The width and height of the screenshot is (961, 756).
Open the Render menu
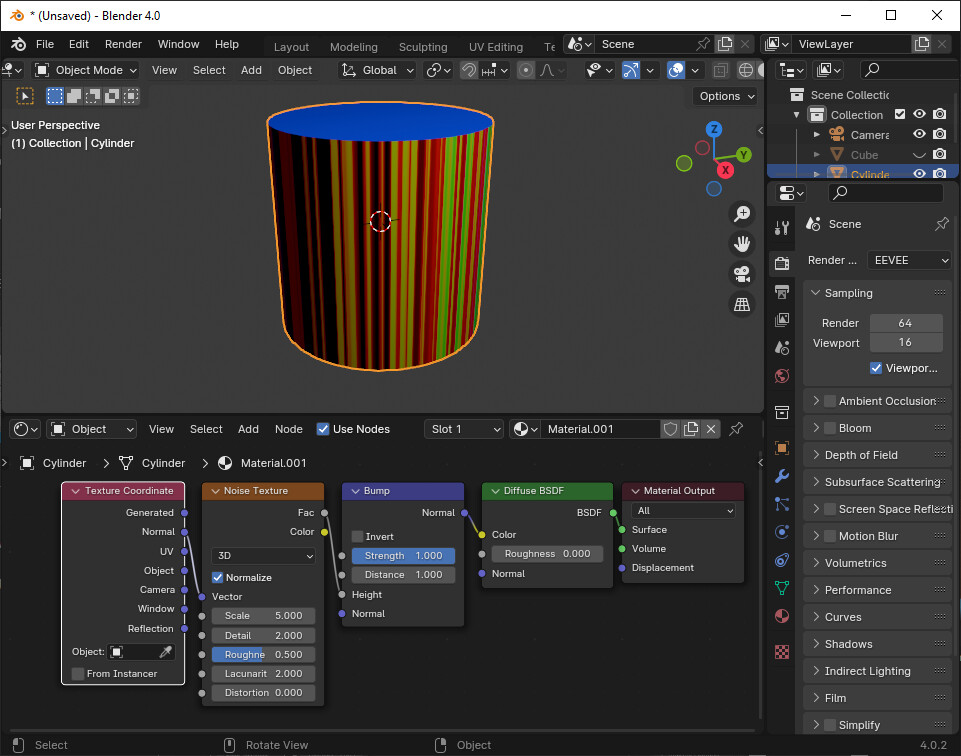pyautogui.click(x=123, y=44)
